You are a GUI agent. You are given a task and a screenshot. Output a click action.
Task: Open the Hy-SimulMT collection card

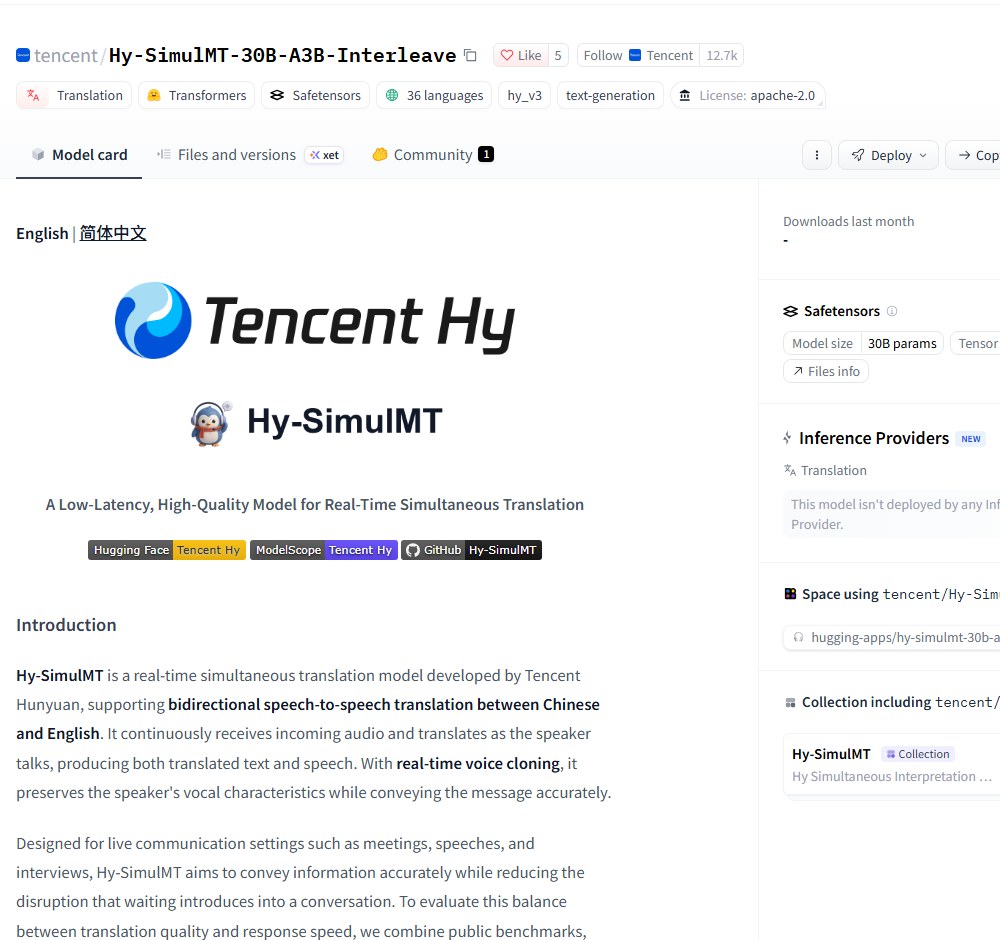[x=892, y=765]
